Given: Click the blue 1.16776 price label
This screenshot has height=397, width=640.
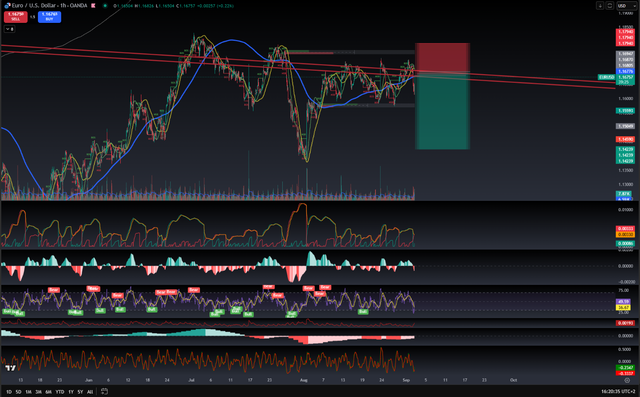Looking at the screenshot, I should point(625,71).
